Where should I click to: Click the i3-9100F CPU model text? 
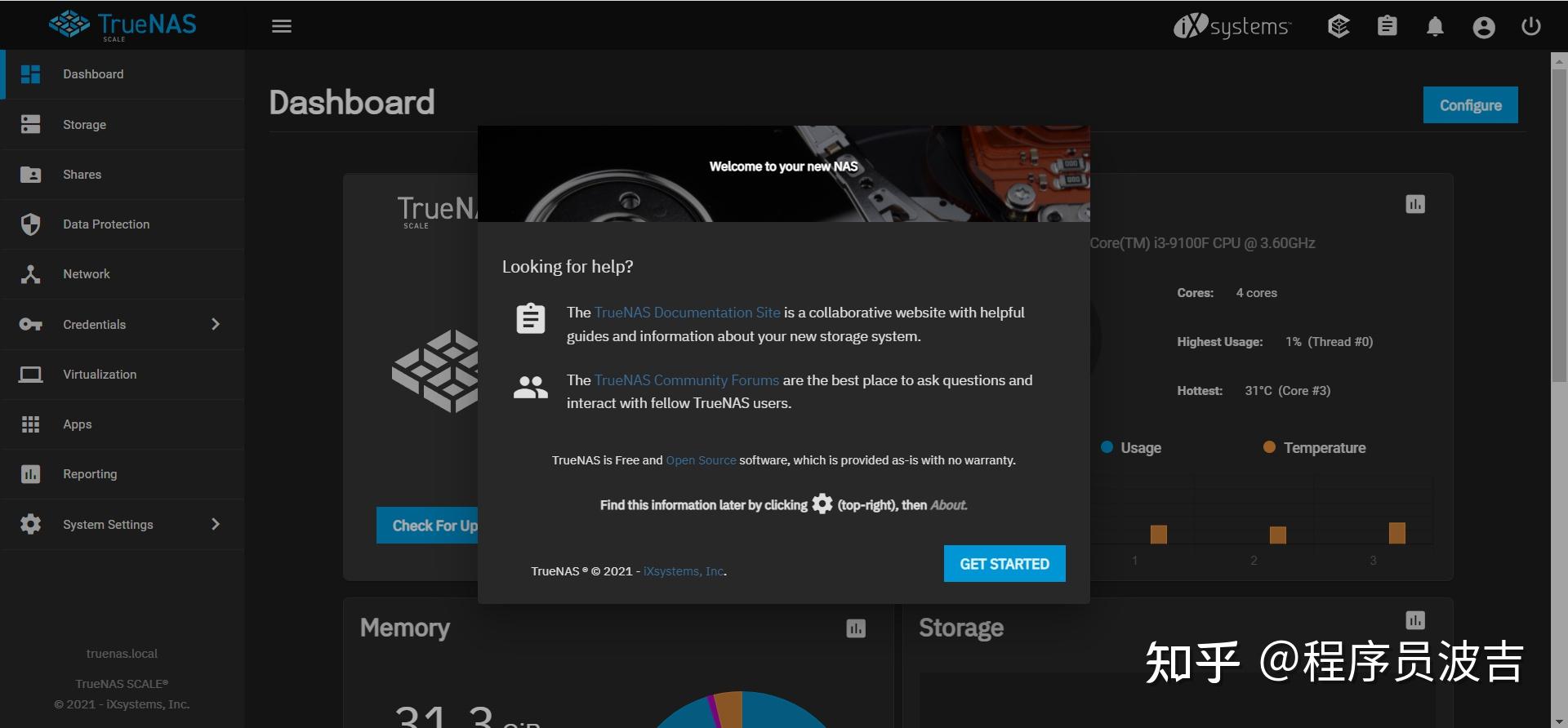pos(1202,243)
